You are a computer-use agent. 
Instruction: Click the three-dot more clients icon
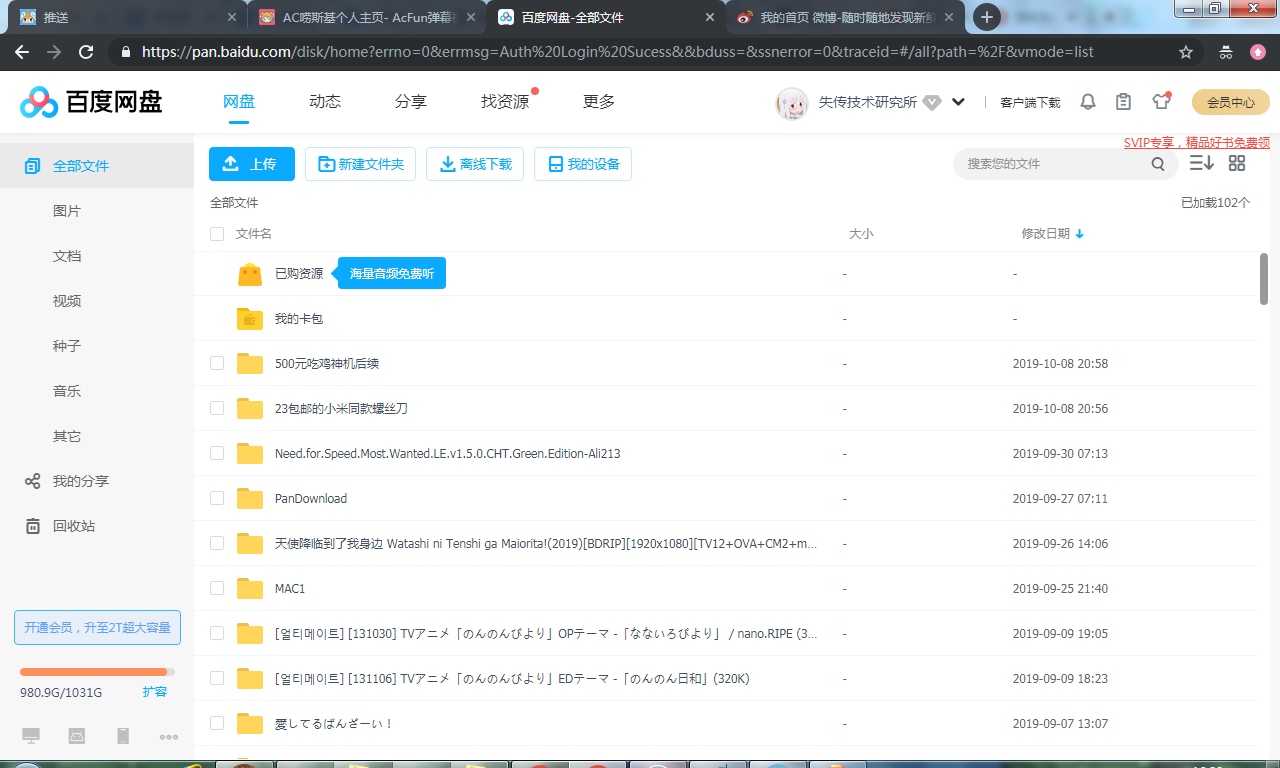[x=166, y=738]
